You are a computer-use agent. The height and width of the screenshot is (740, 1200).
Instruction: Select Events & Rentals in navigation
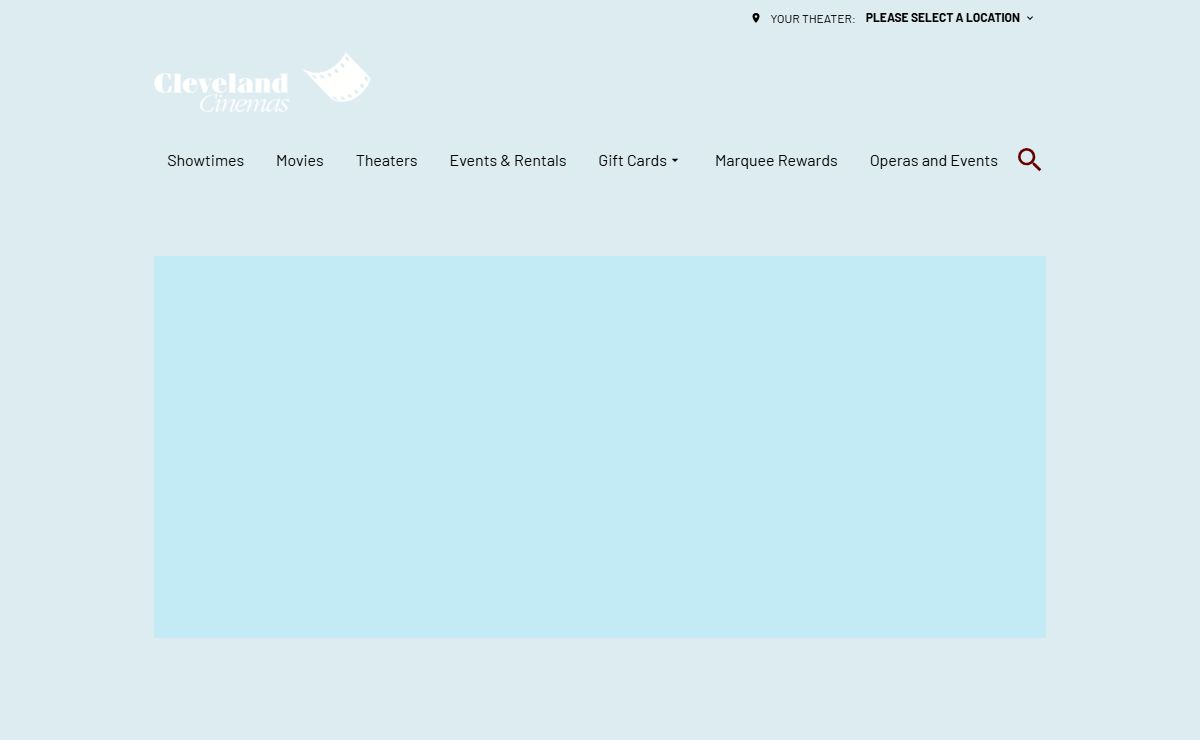point(508,160)
